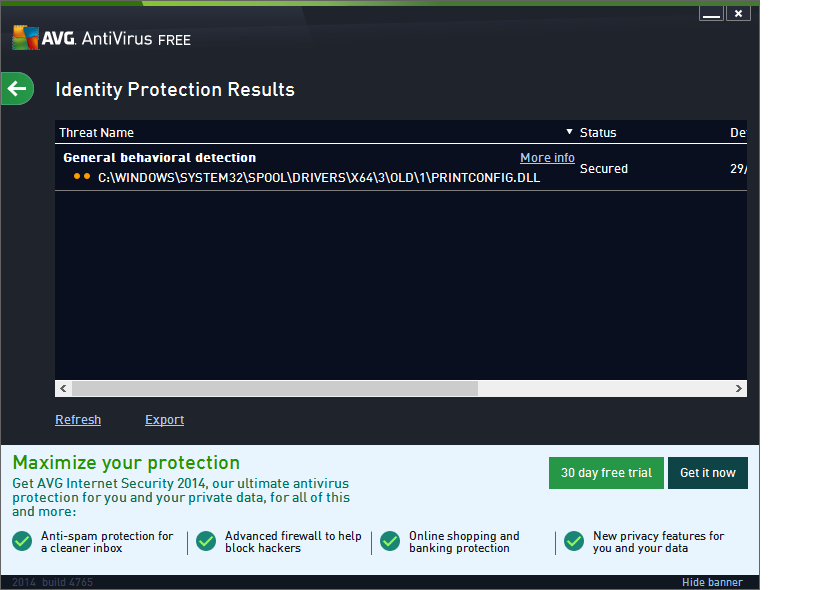Click the Threat Name sort arrow
The width and height of the screenshot is (819, 590).
(x=569, y=132)
